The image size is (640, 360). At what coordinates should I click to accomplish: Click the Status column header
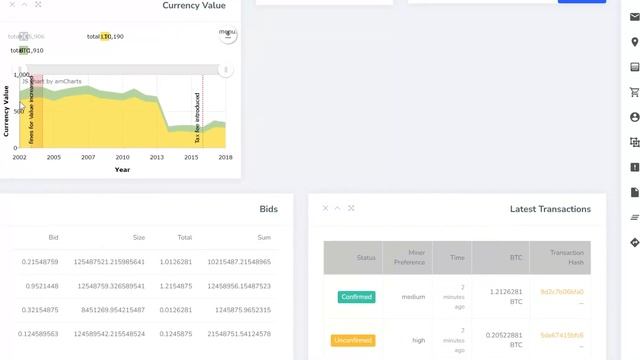[353, 258]
